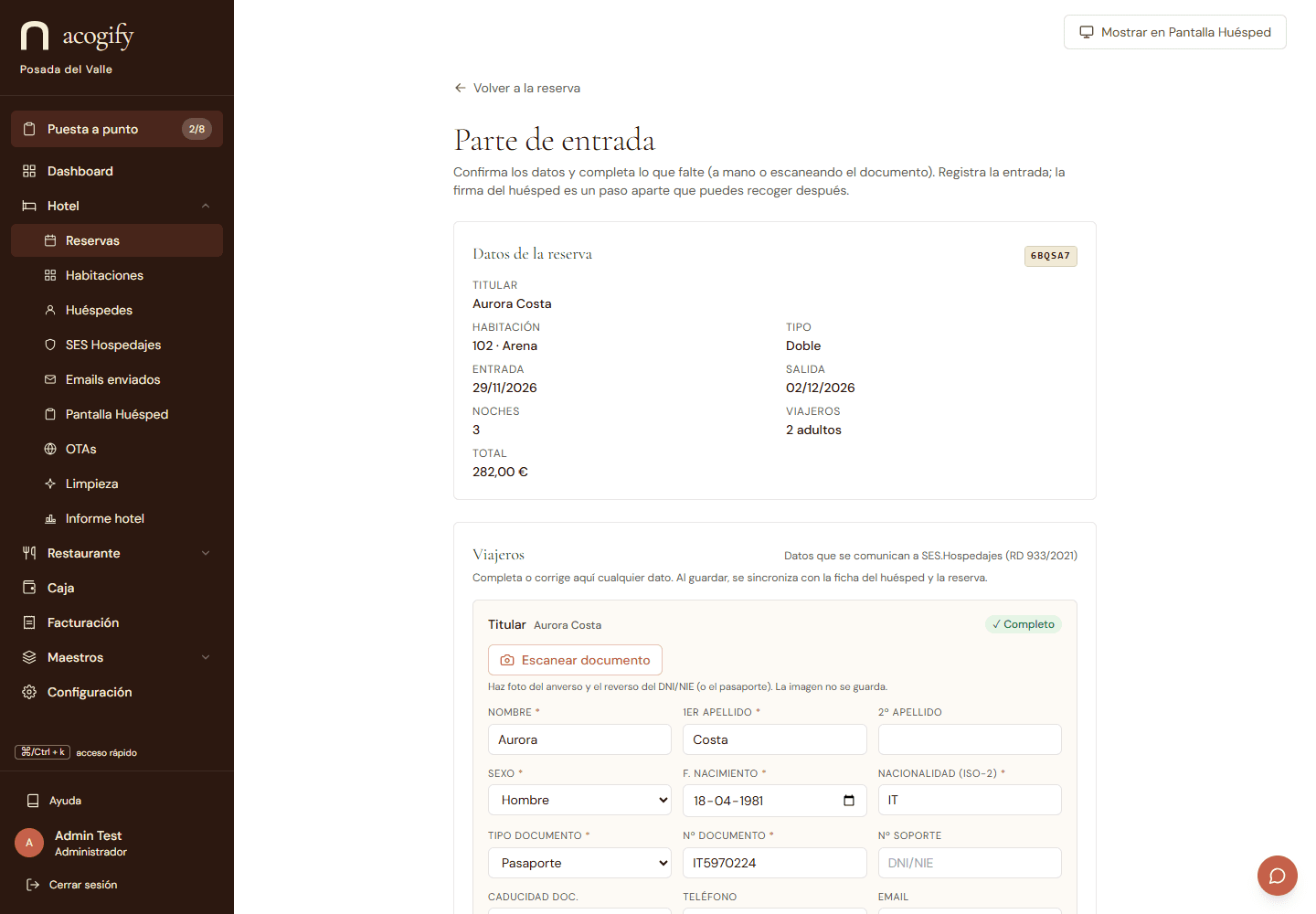The height and width of the screenshot is (914, 1316).
Task: Click the Facturación invoice icon
Action: 29,622
